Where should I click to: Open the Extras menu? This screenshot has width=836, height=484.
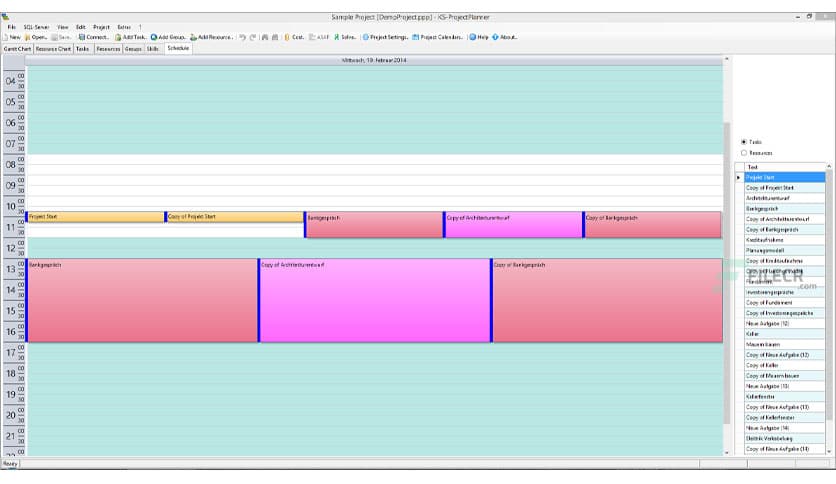124,27
